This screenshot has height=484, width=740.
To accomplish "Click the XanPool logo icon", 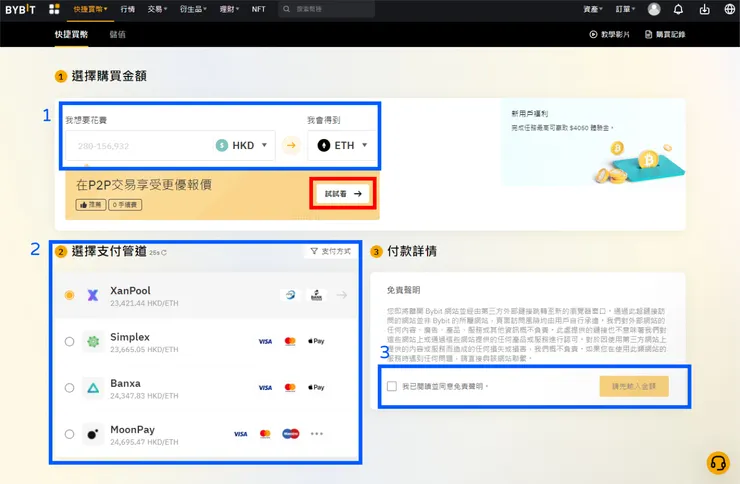I will [x=93, y=295].
